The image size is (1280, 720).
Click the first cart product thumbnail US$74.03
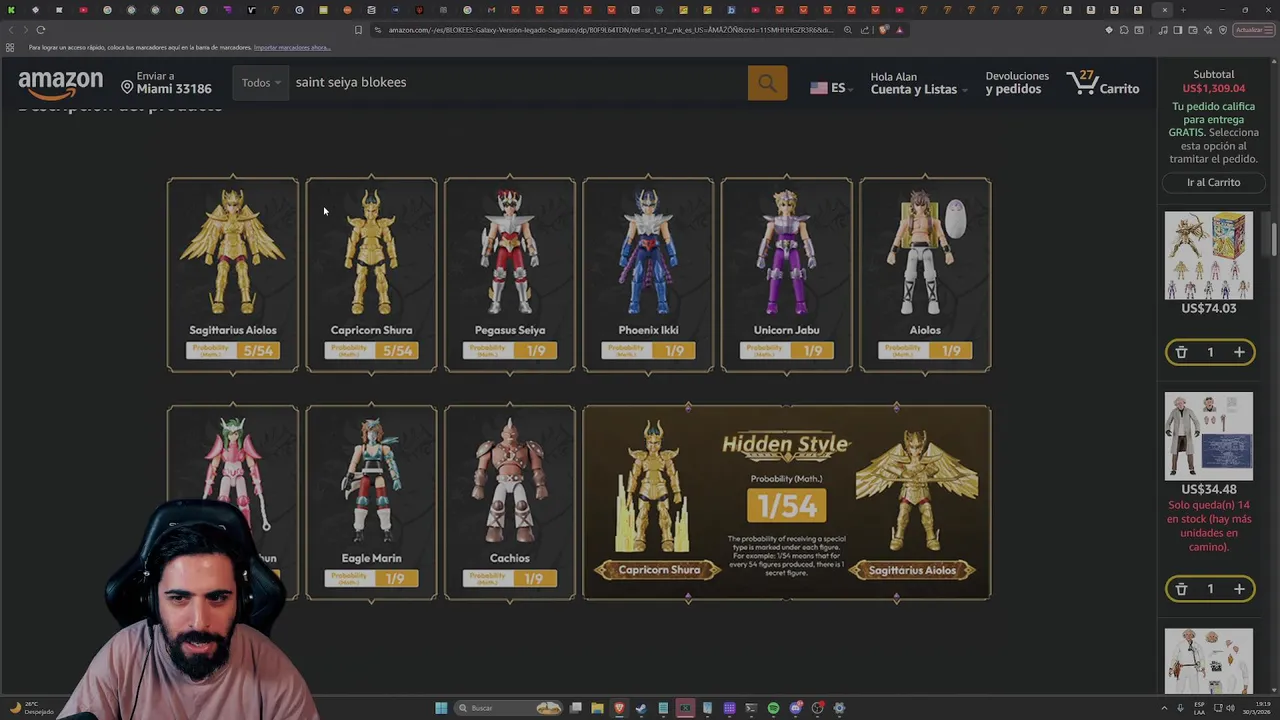(x=1208, y=255)
